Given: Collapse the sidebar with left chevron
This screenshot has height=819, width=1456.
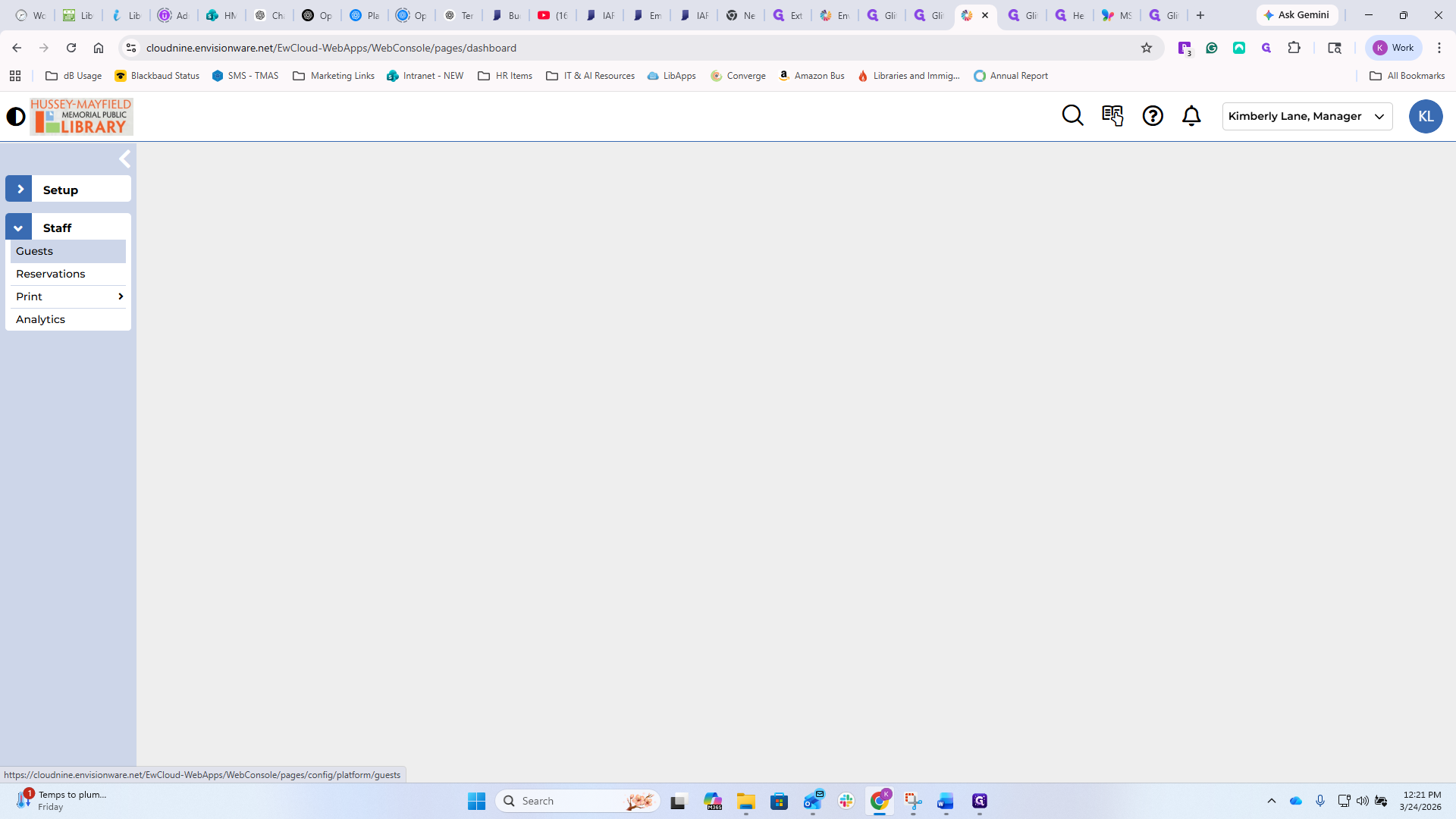Looking at the screenshot, I should coord(125,159).
